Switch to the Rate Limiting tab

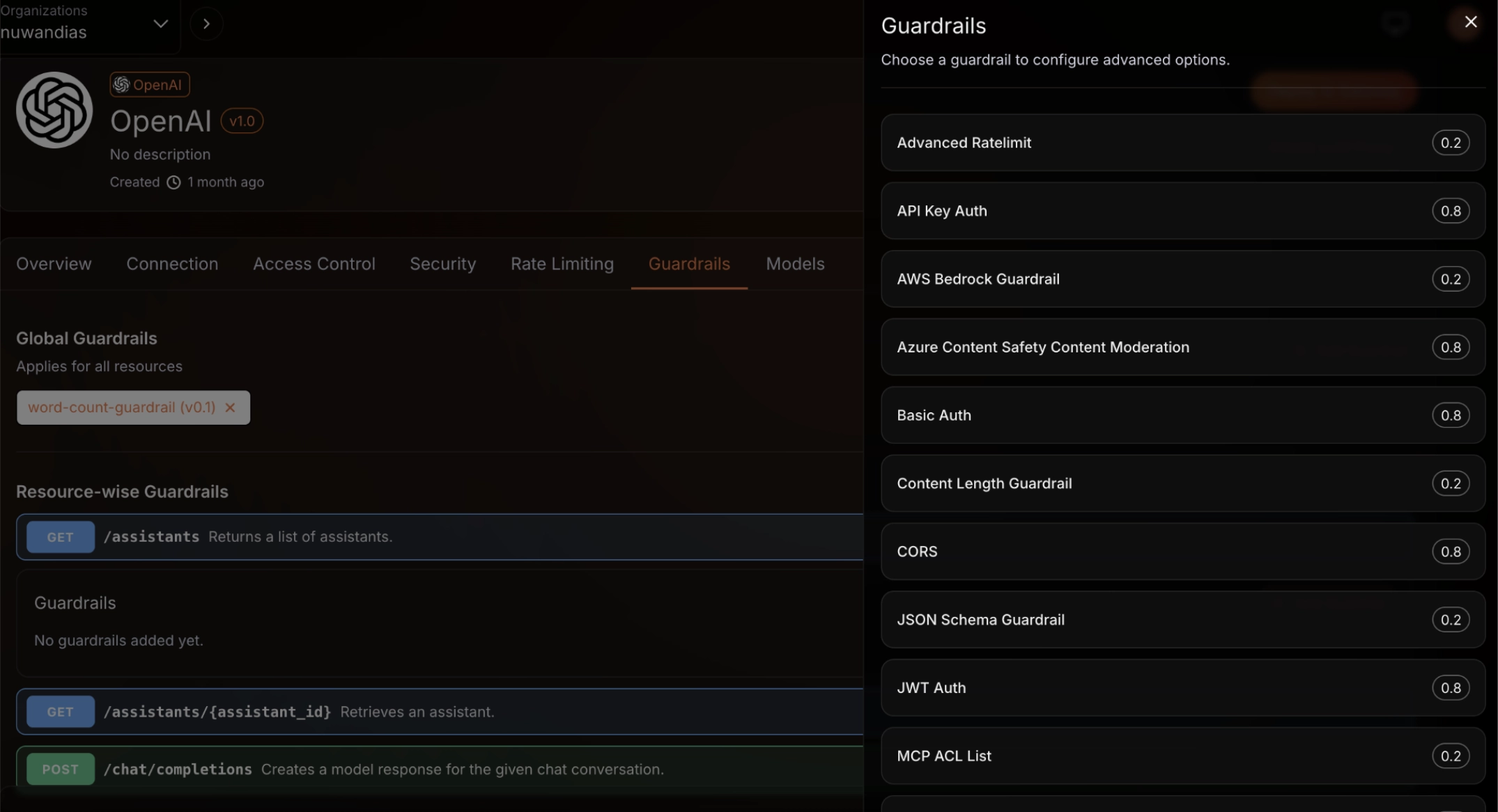point(562,264)
